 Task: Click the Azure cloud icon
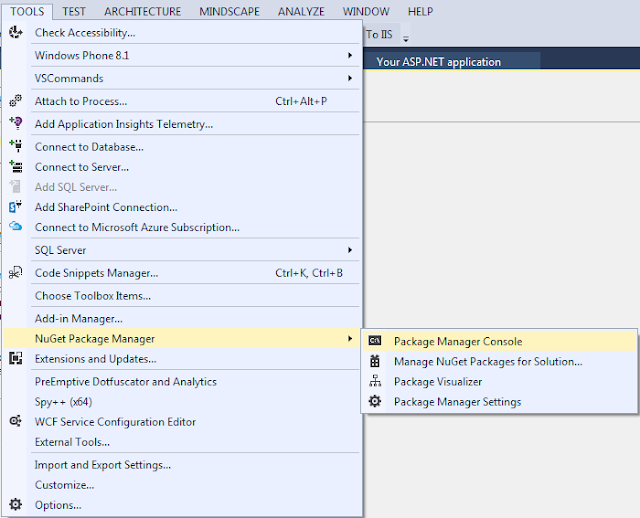pyautogui.click(x=16, y=226)
